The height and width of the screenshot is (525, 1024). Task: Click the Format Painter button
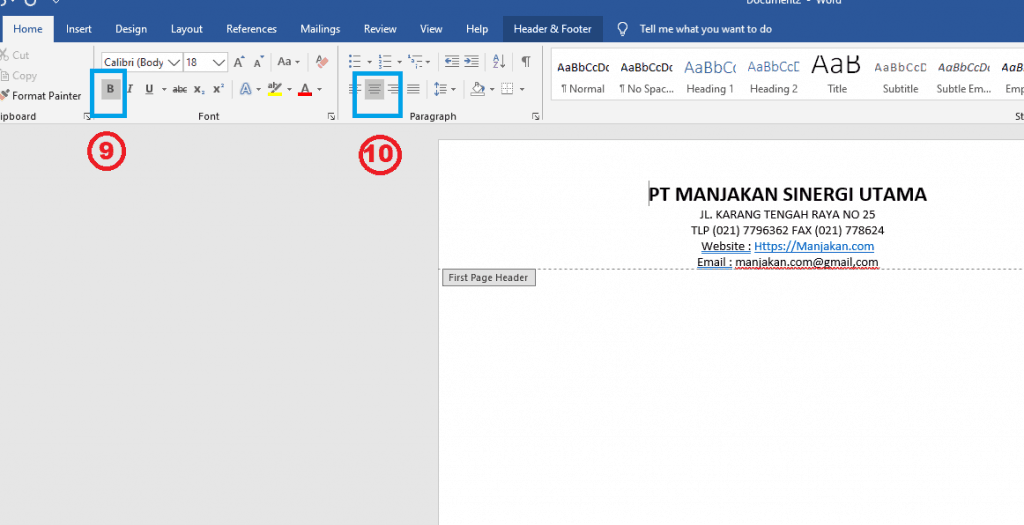[40, 96]
